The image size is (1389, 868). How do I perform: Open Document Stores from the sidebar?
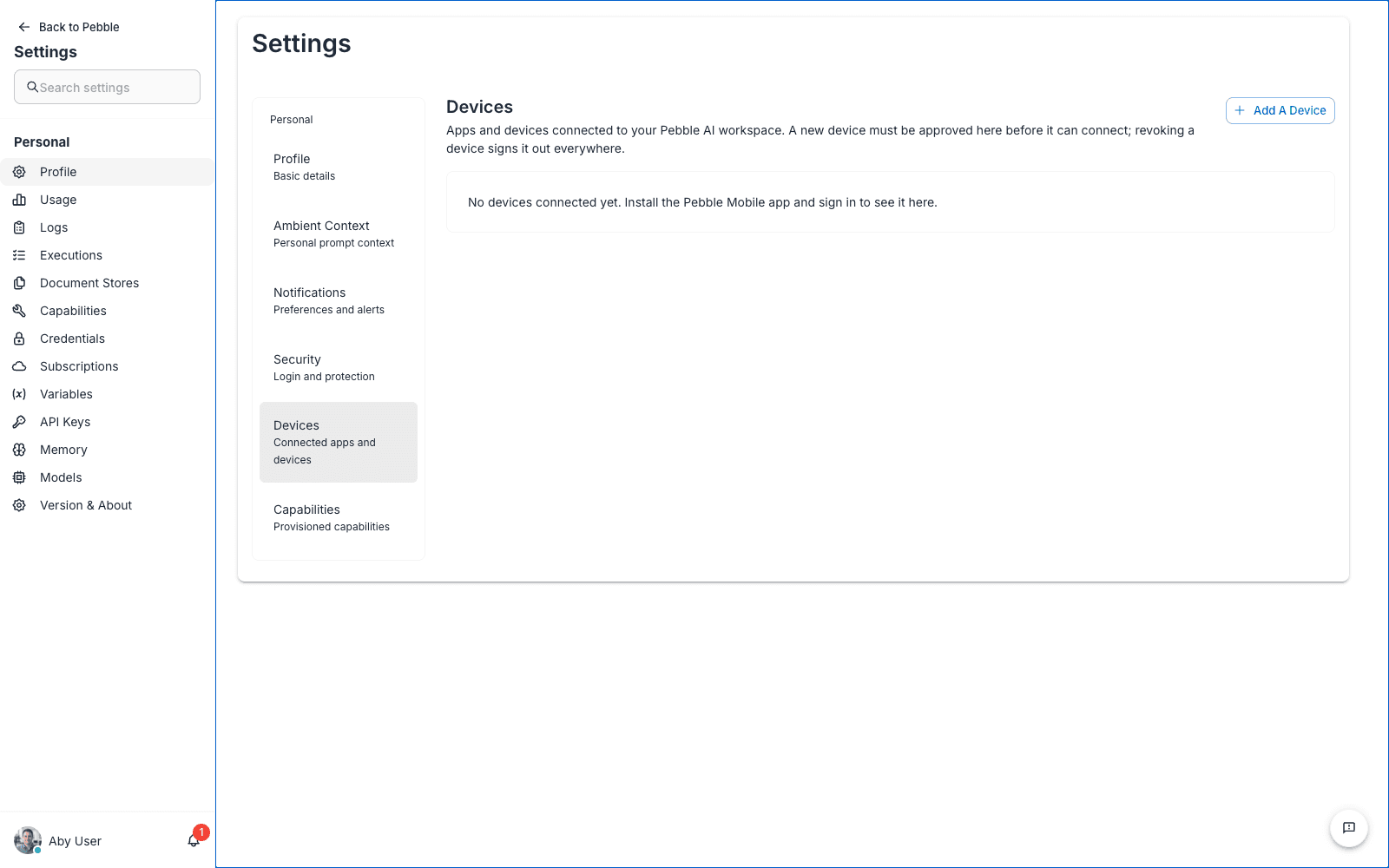click(x=107, y=283)
